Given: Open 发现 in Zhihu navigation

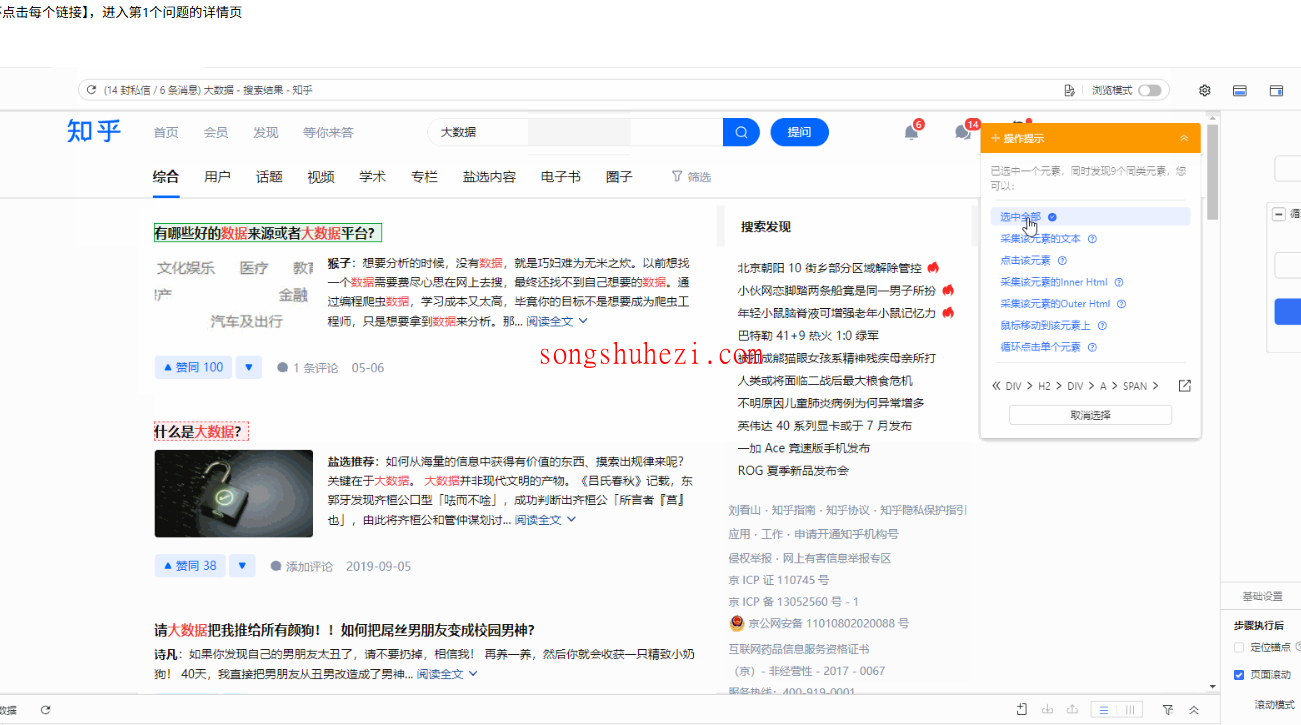Looking at the screenshot, I should [x=266, y=132].
